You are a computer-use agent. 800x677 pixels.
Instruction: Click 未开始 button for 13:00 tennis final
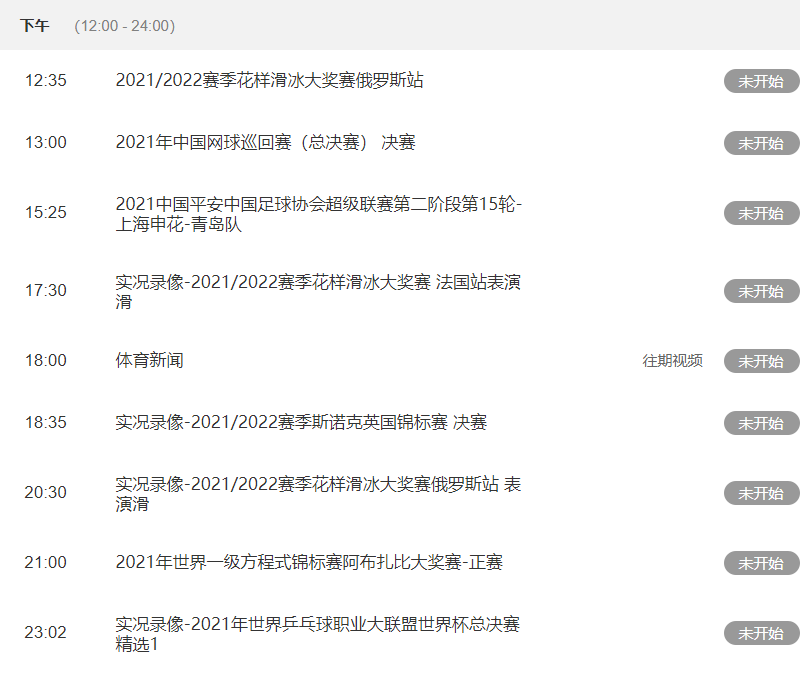(761, 143)
